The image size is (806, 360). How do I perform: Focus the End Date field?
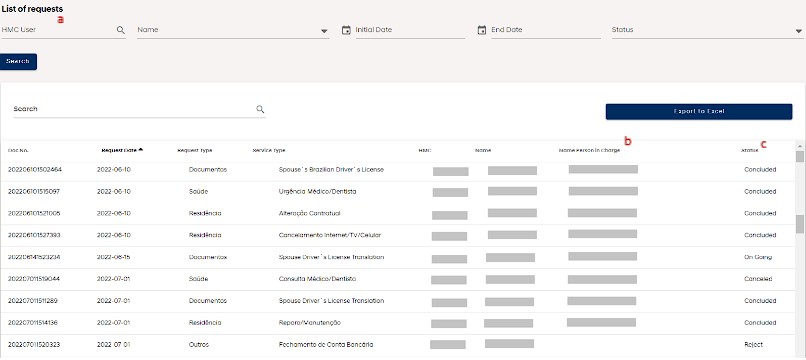pyautogui.click(x=545, y=30)
